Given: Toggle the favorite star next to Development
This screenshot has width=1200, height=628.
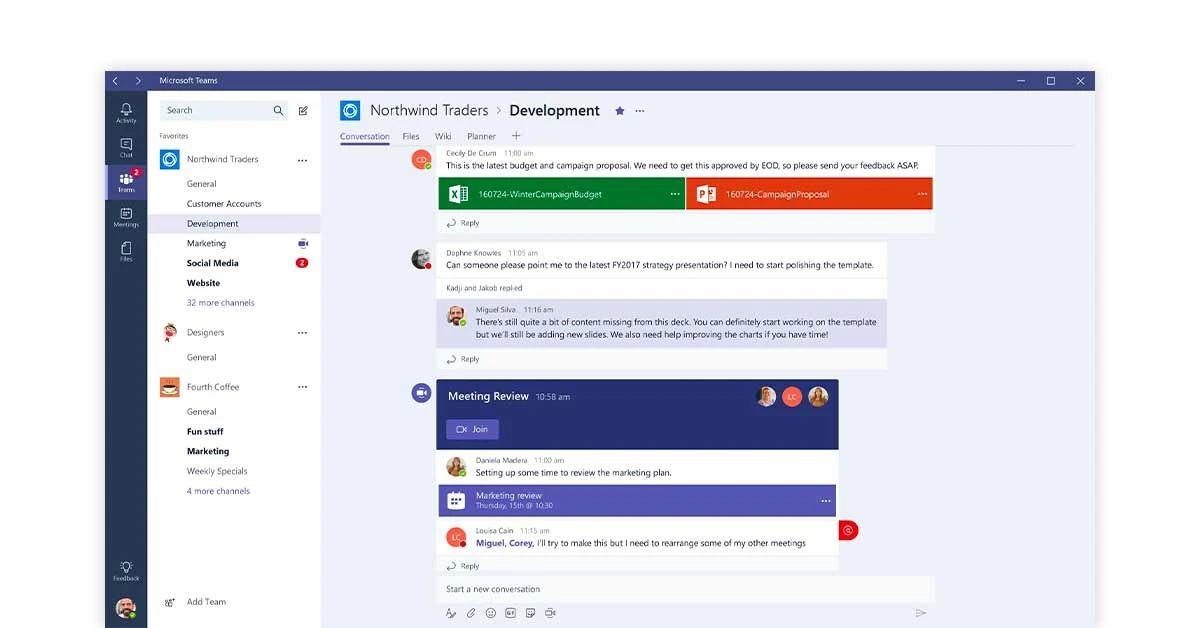Looking at the screenshot, I should [618, 111].
